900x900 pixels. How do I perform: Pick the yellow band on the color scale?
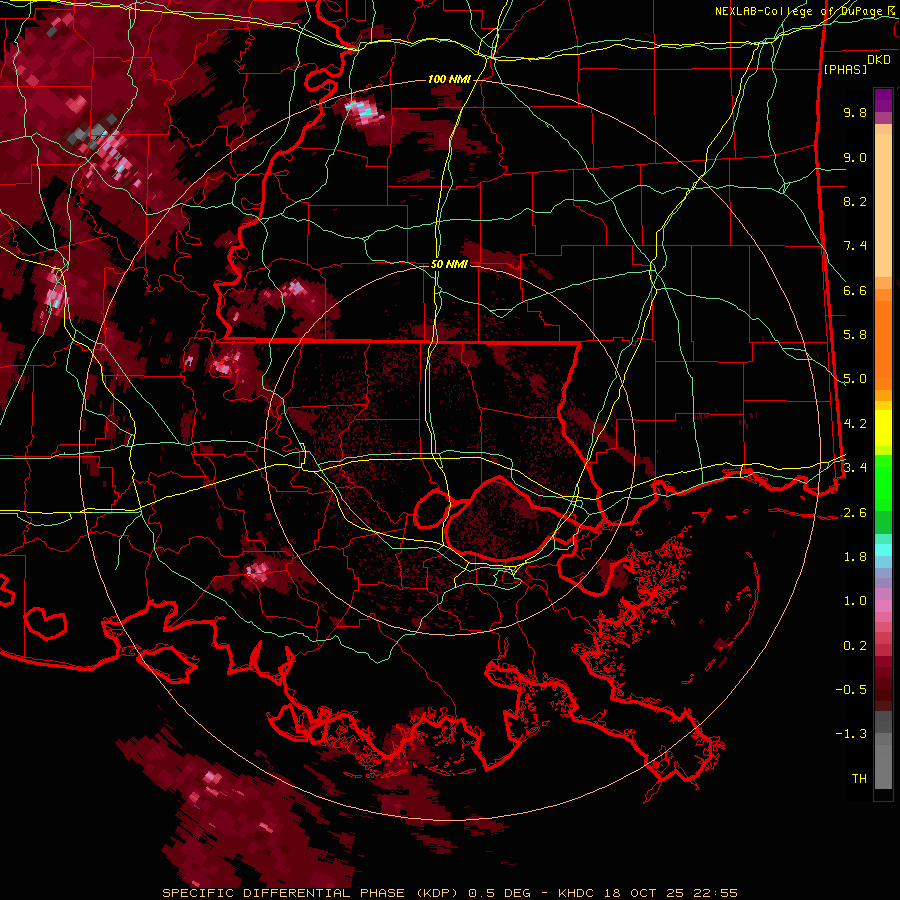click(x=883, y=428)
